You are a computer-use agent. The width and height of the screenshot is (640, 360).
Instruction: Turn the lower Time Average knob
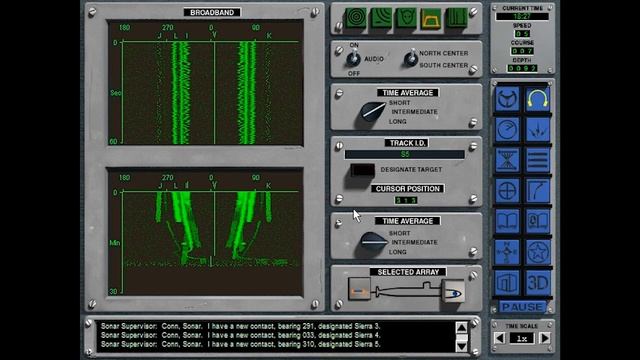[x=373, y=242]
